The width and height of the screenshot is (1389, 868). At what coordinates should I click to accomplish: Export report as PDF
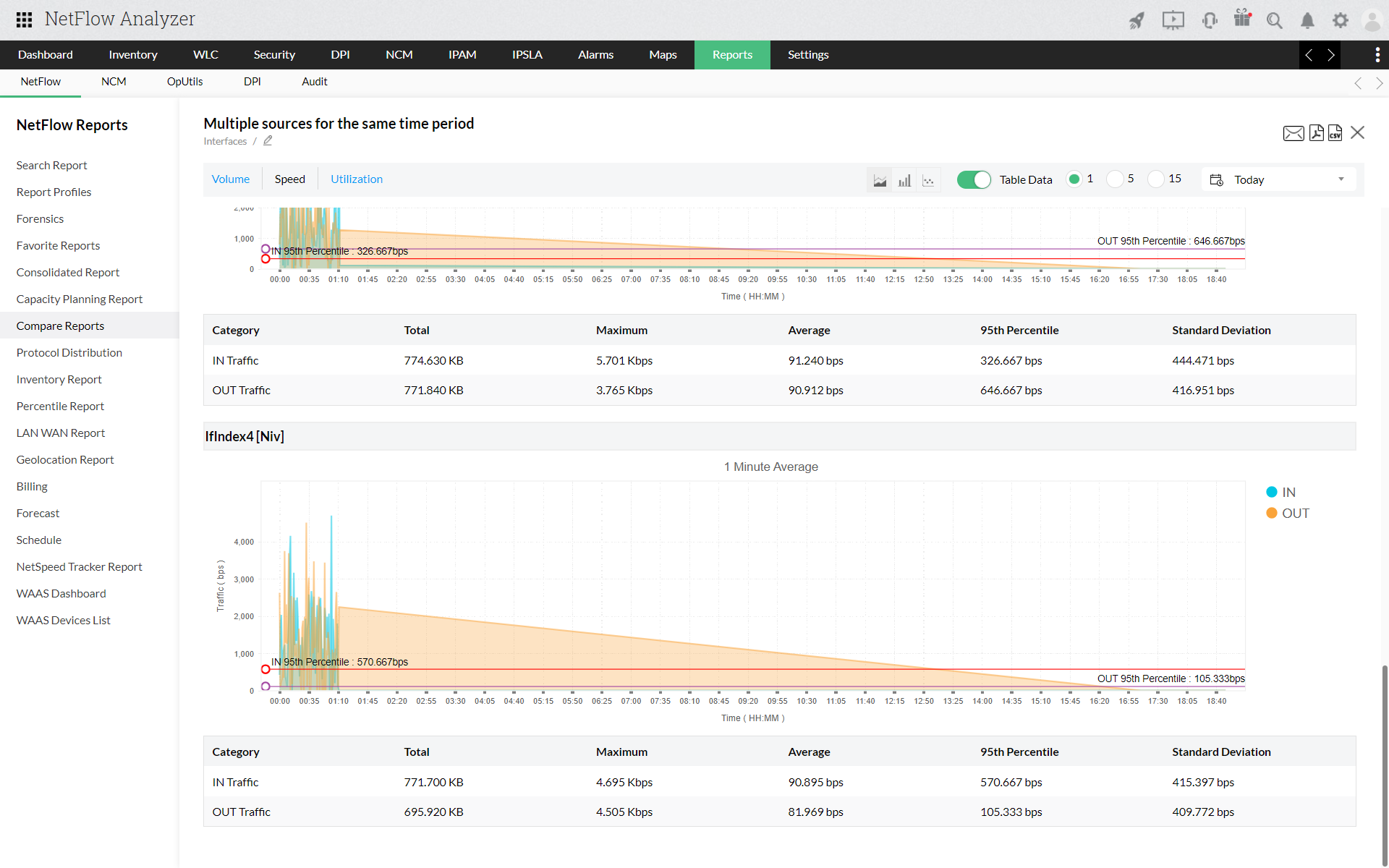[1316, 133]
